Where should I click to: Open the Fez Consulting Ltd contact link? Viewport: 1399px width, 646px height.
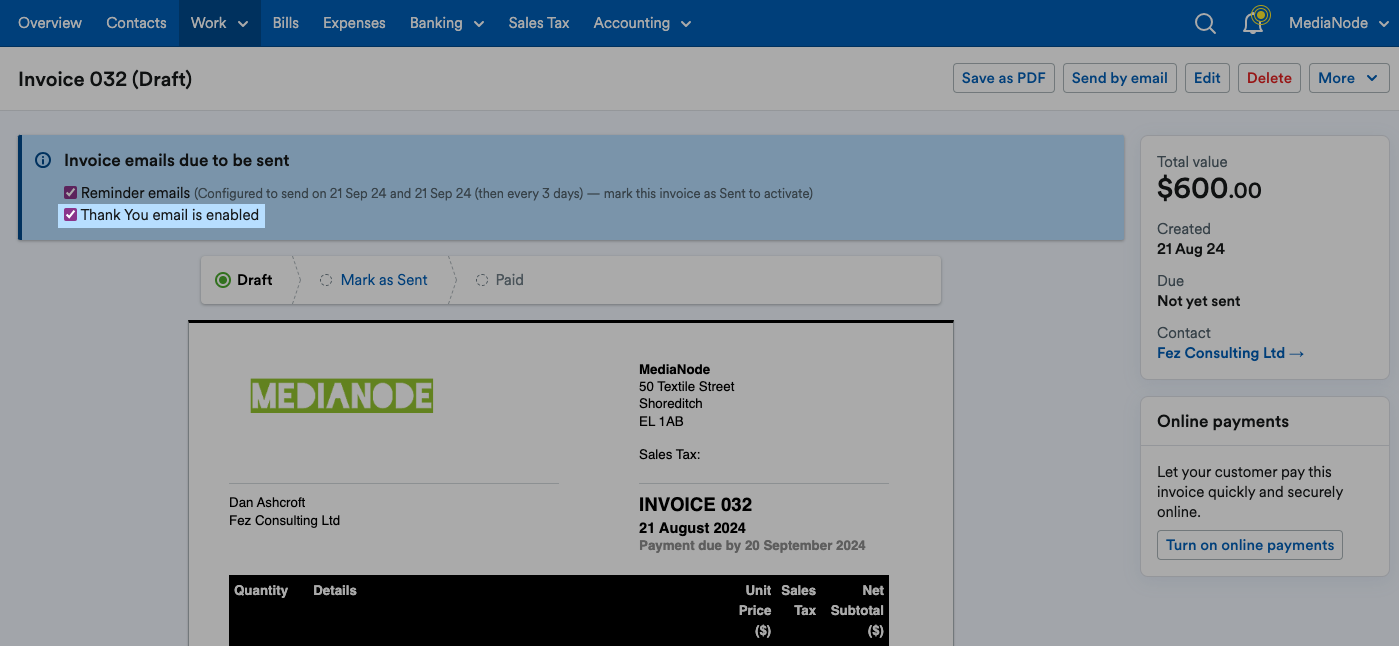1230,353
